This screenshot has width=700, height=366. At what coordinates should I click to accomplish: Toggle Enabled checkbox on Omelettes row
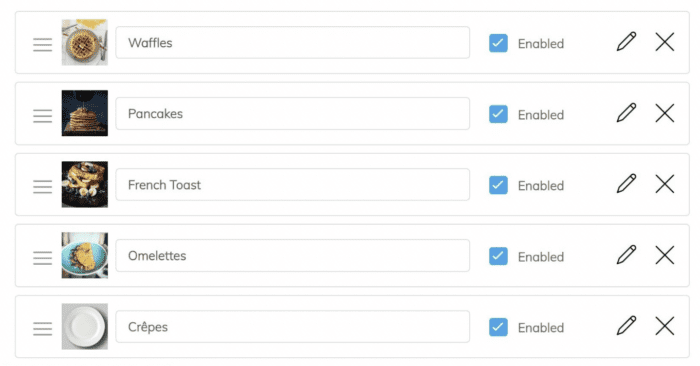(498, 256)
